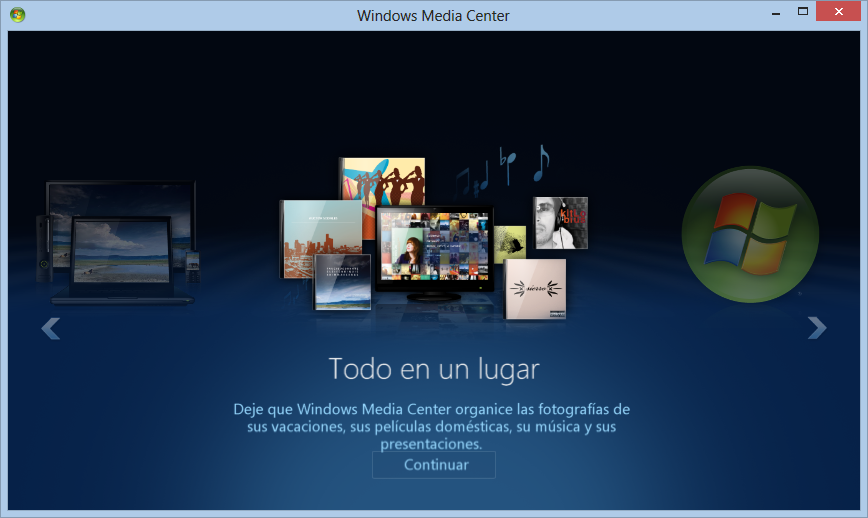Click the central TV showing the photo grid
The height and width of the screenshot is (518, 868).
[435, 250]
